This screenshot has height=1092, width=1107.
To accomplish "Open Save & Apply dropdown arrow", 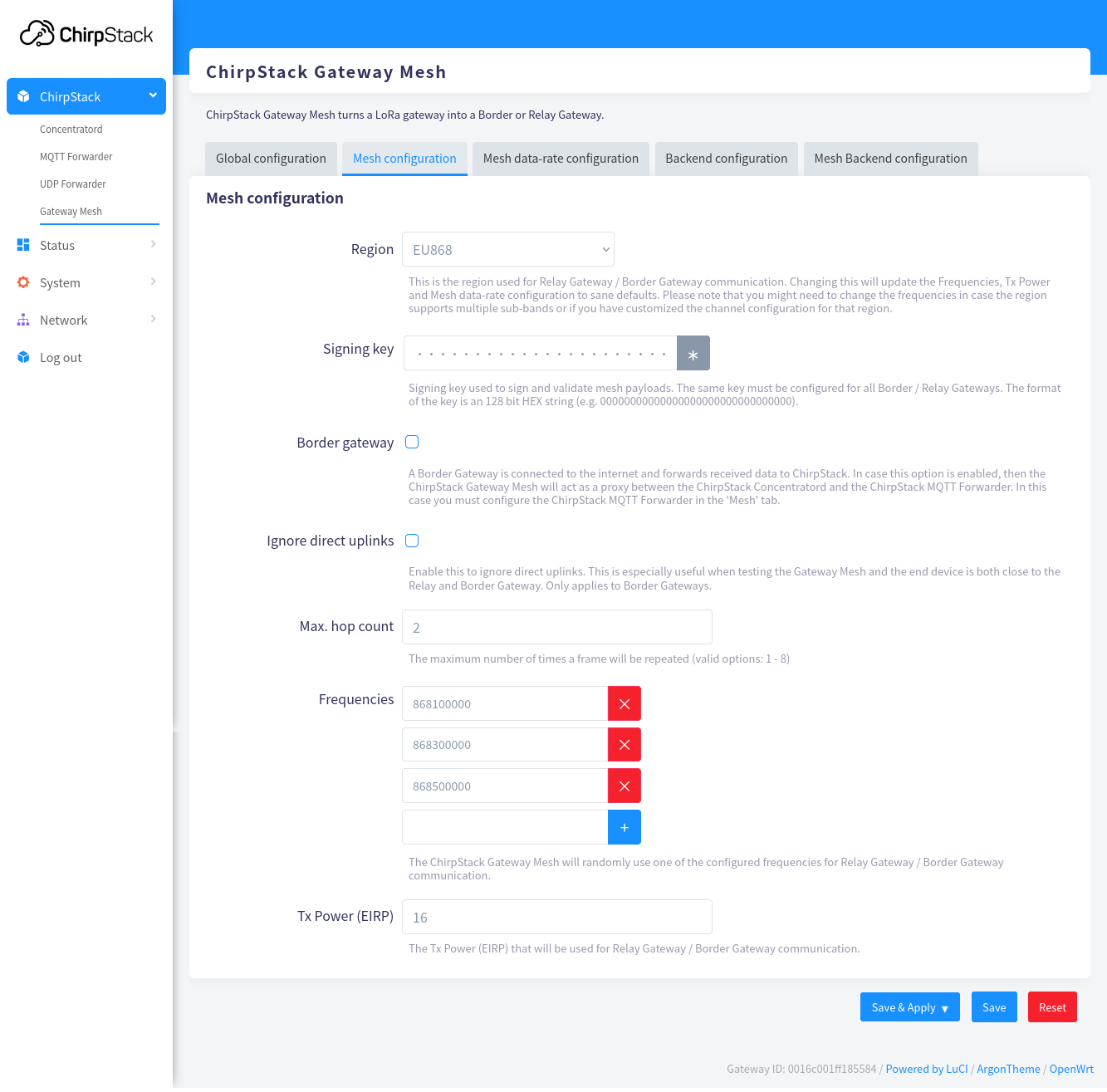I will click(x=944, y=1008).
